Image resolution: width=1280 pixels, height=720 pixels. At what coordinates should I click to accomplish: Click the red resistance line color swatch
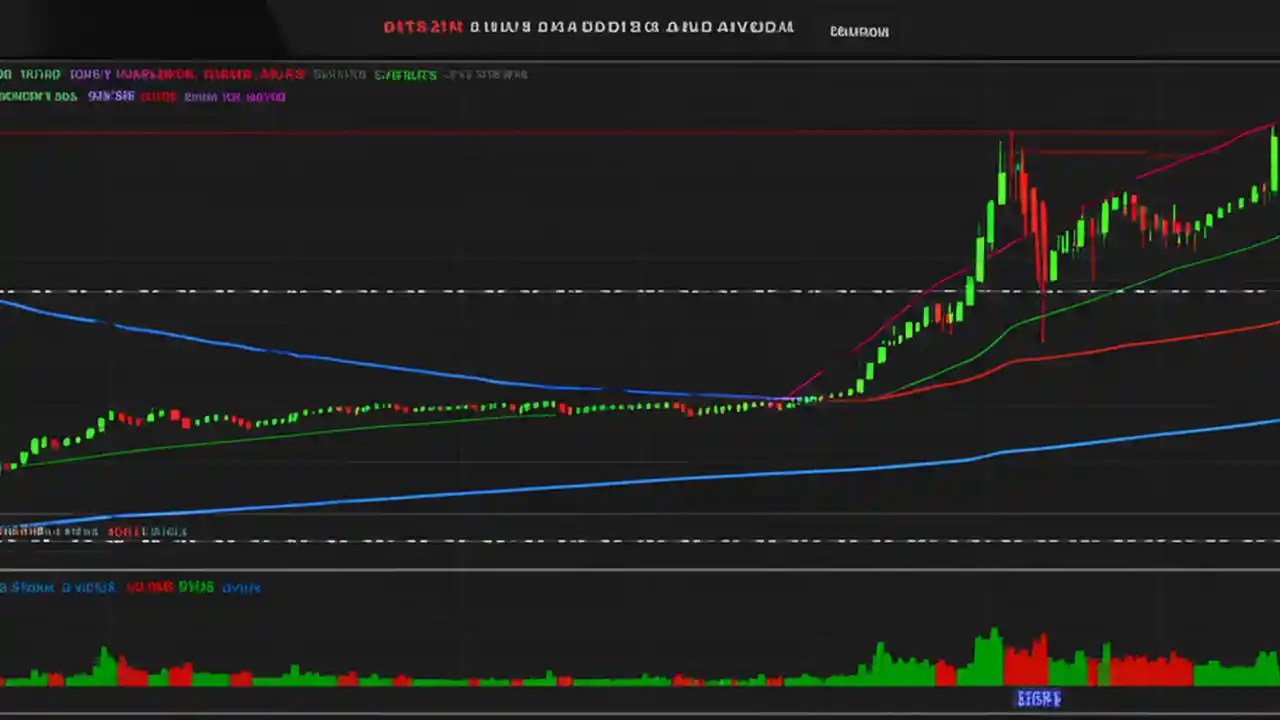[158, 96]
